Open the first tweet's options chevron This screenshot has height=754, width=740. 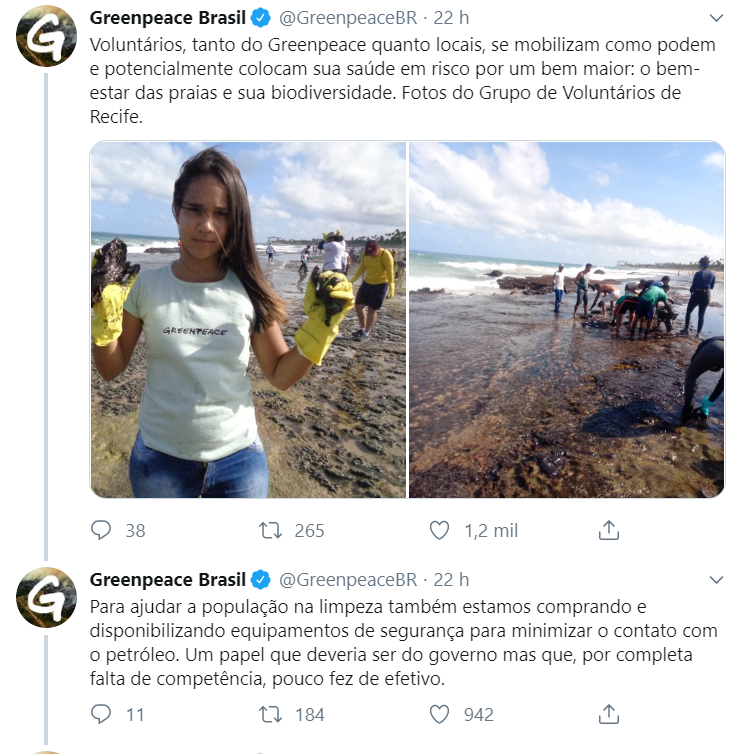716,18
